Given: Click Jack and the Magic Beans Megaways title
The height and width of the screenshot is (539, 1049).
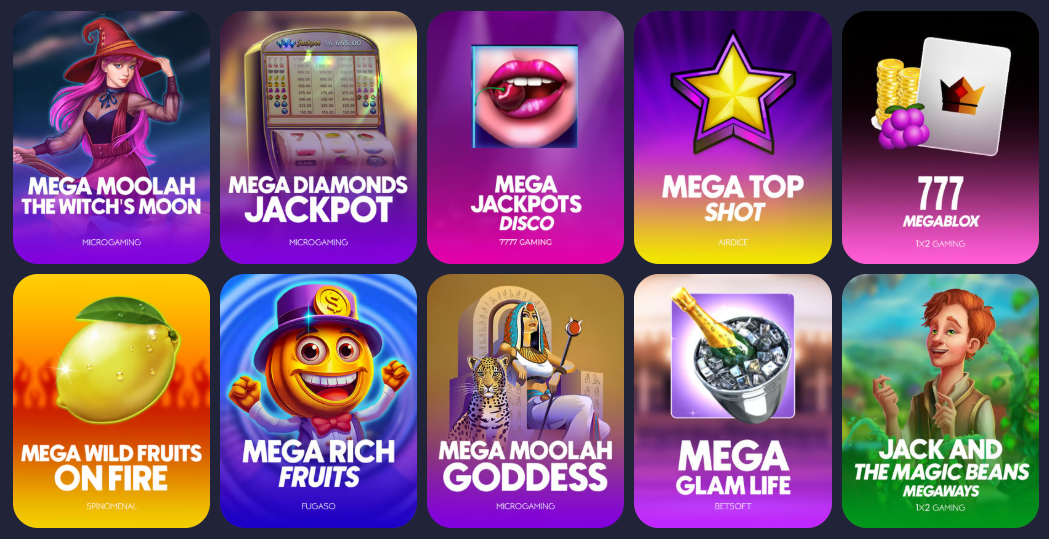Looking at the screenshot, I should pos(941,468).
